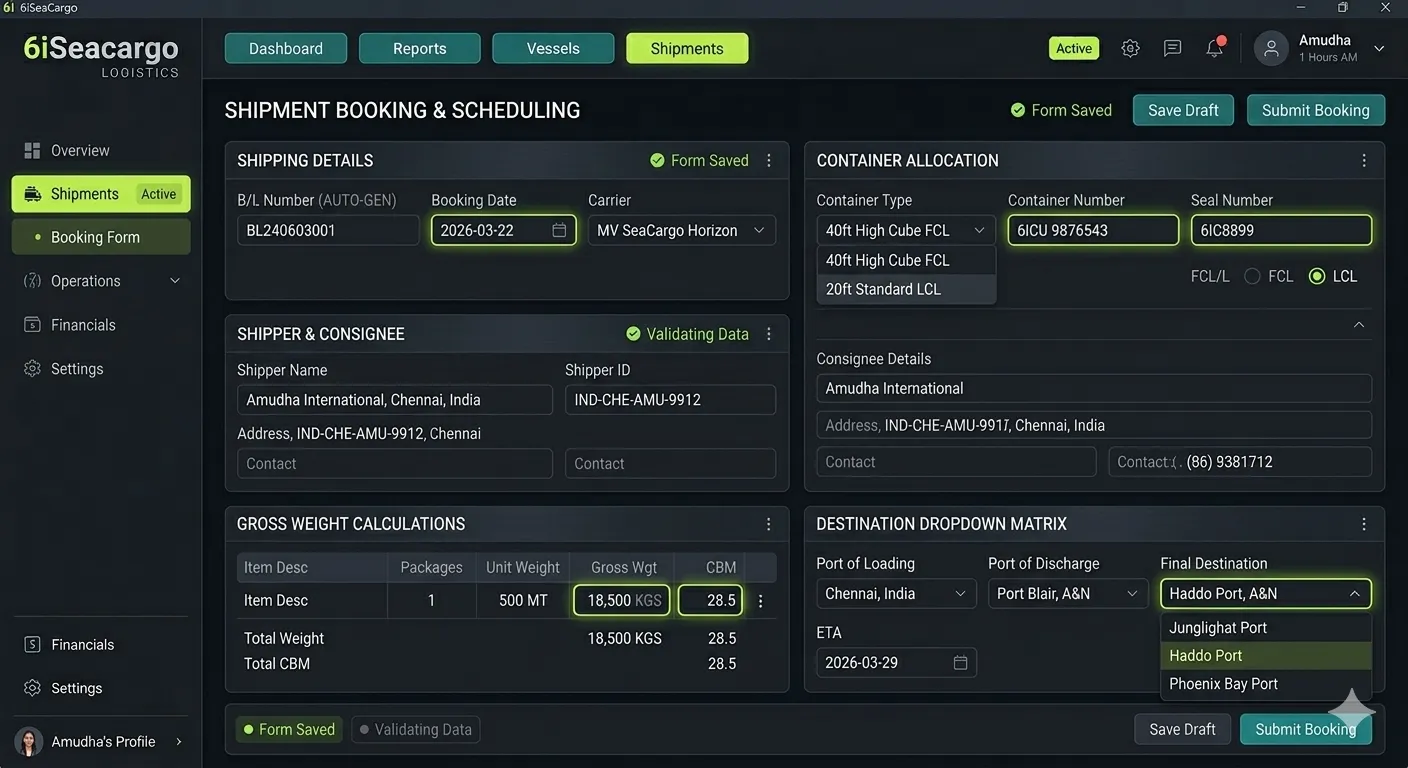Toggle the Validating Data chip at bottom
This screenshot has width=1408, height=768.
click(415, 730)
